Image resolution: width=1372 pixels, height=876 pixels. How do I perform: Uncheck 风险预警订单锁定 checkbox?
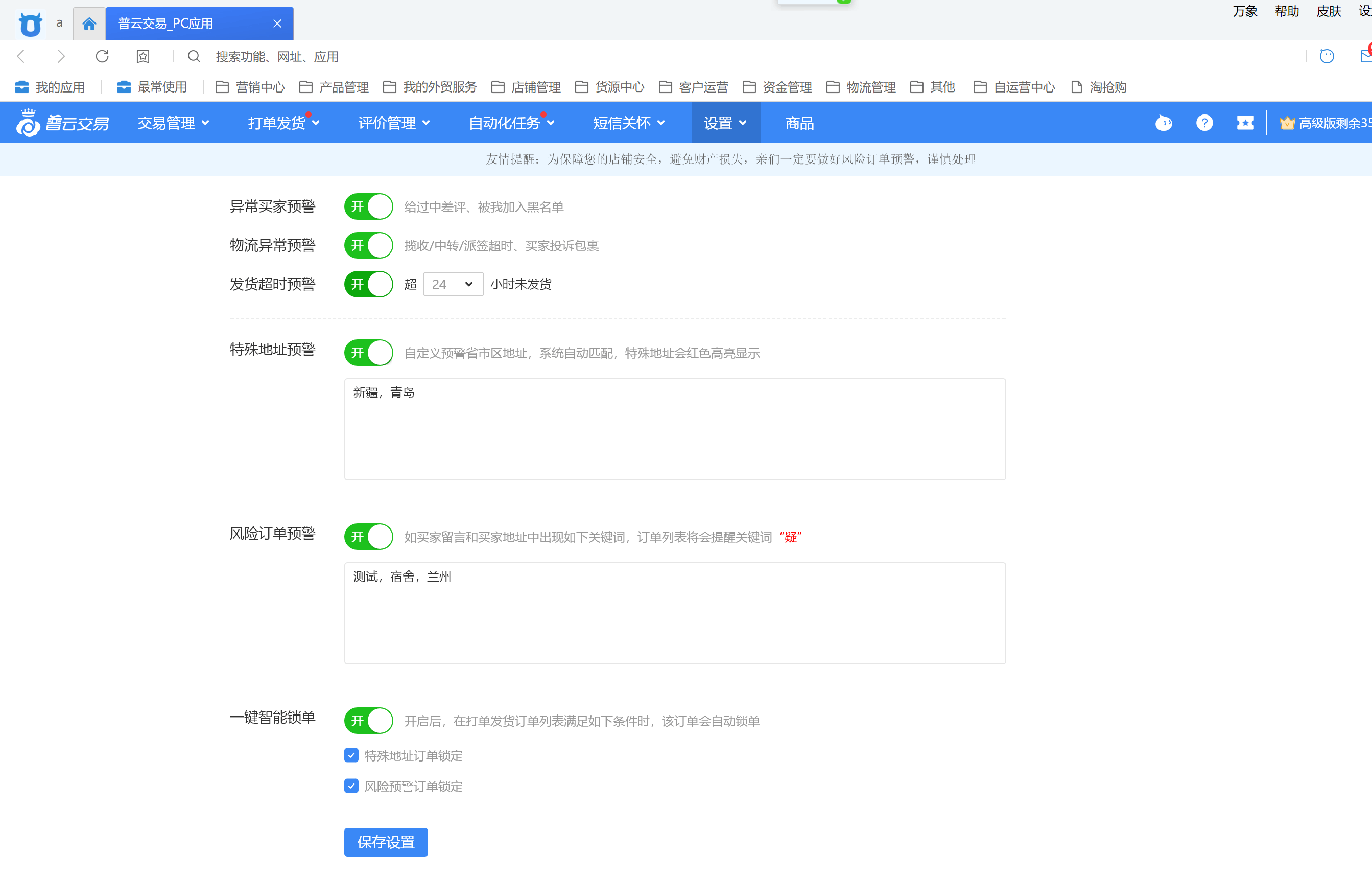351,787
